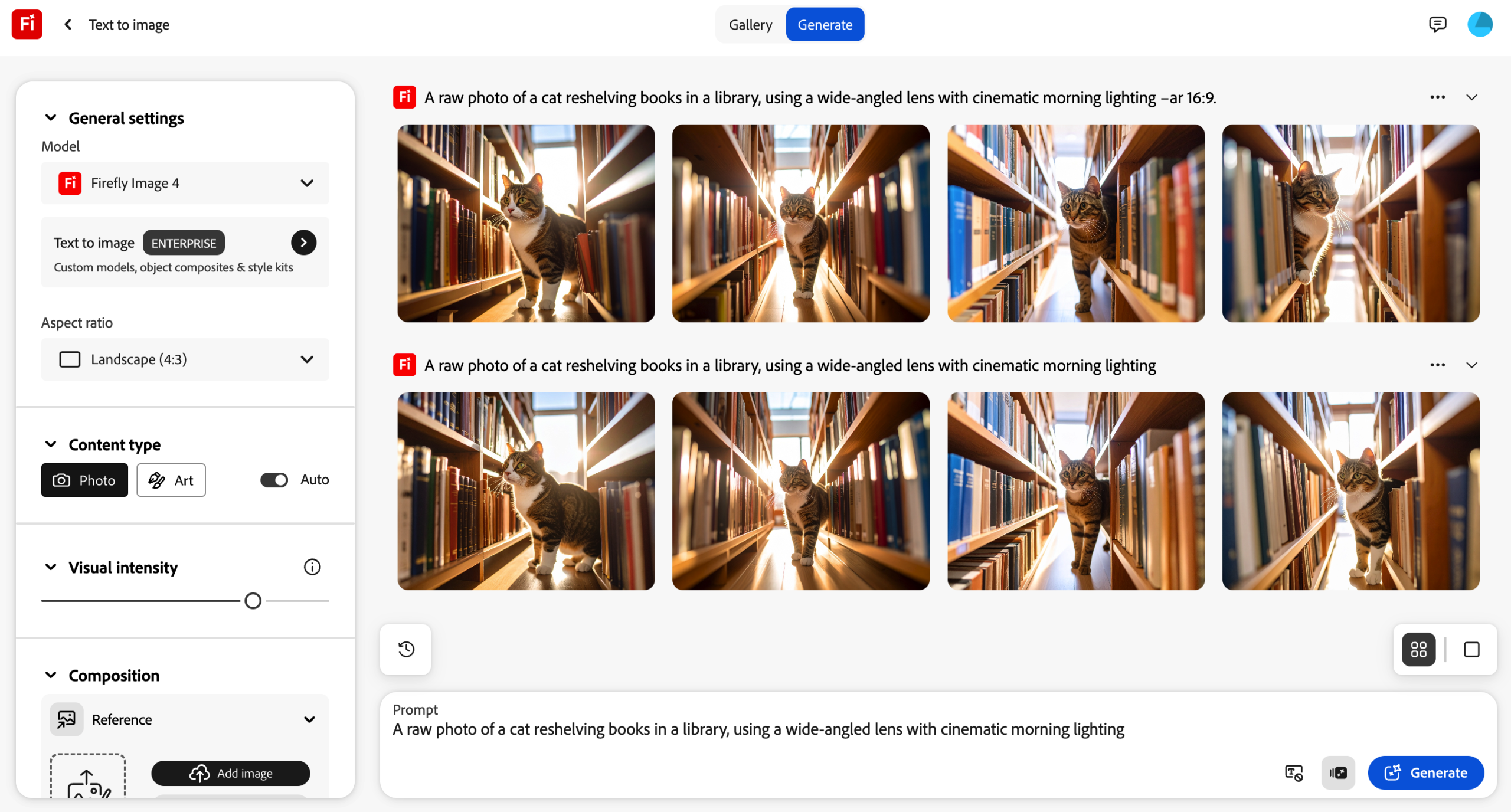Image resolution: width=1511 pixels, height=812 pixels.
Task: Open the Landscape (4:3) aspect ratio dropdown
Action: [185, 359]
